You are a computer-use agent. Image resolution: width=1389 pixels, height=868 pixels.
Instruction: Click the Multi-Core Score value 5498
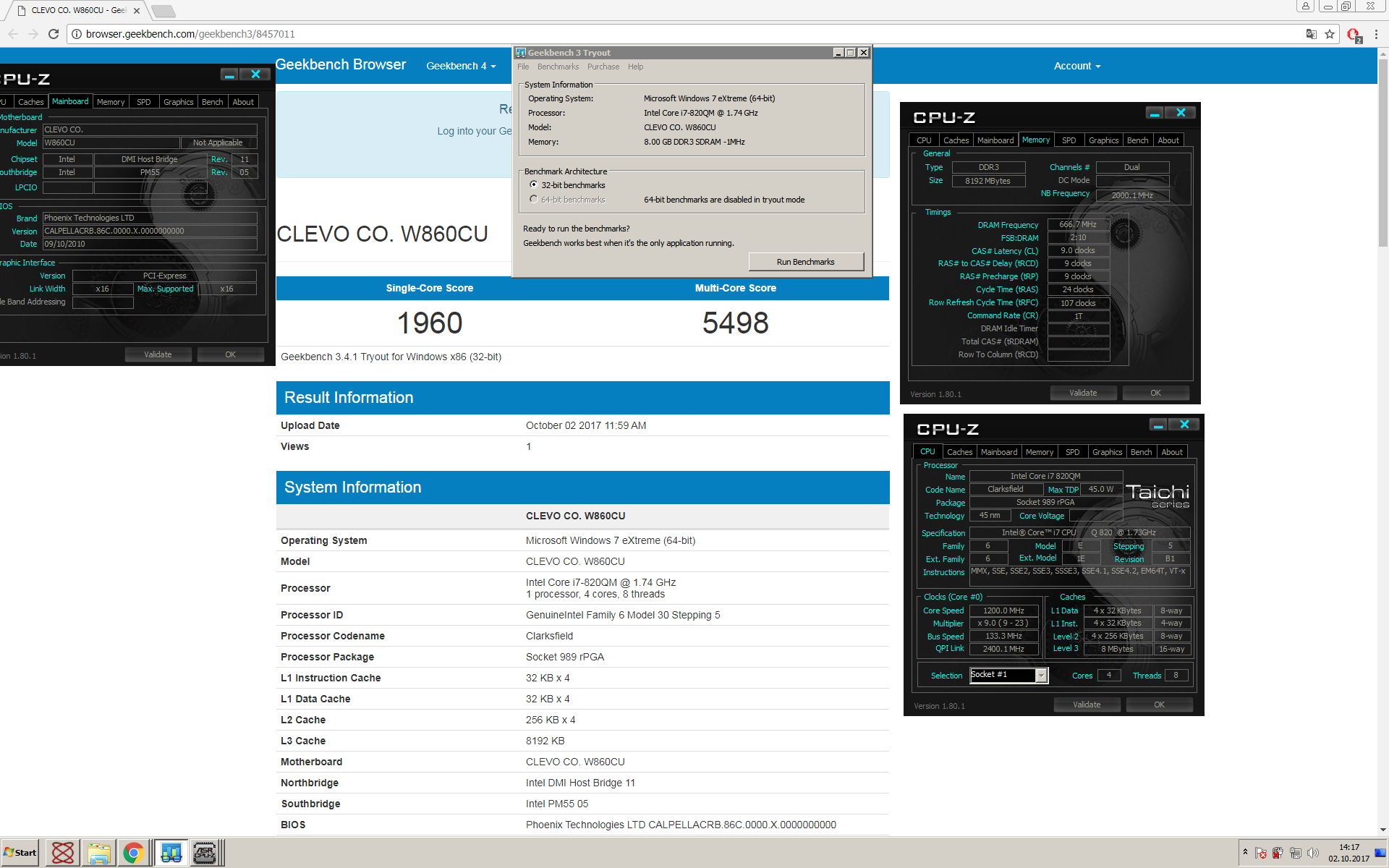[736, 323]
